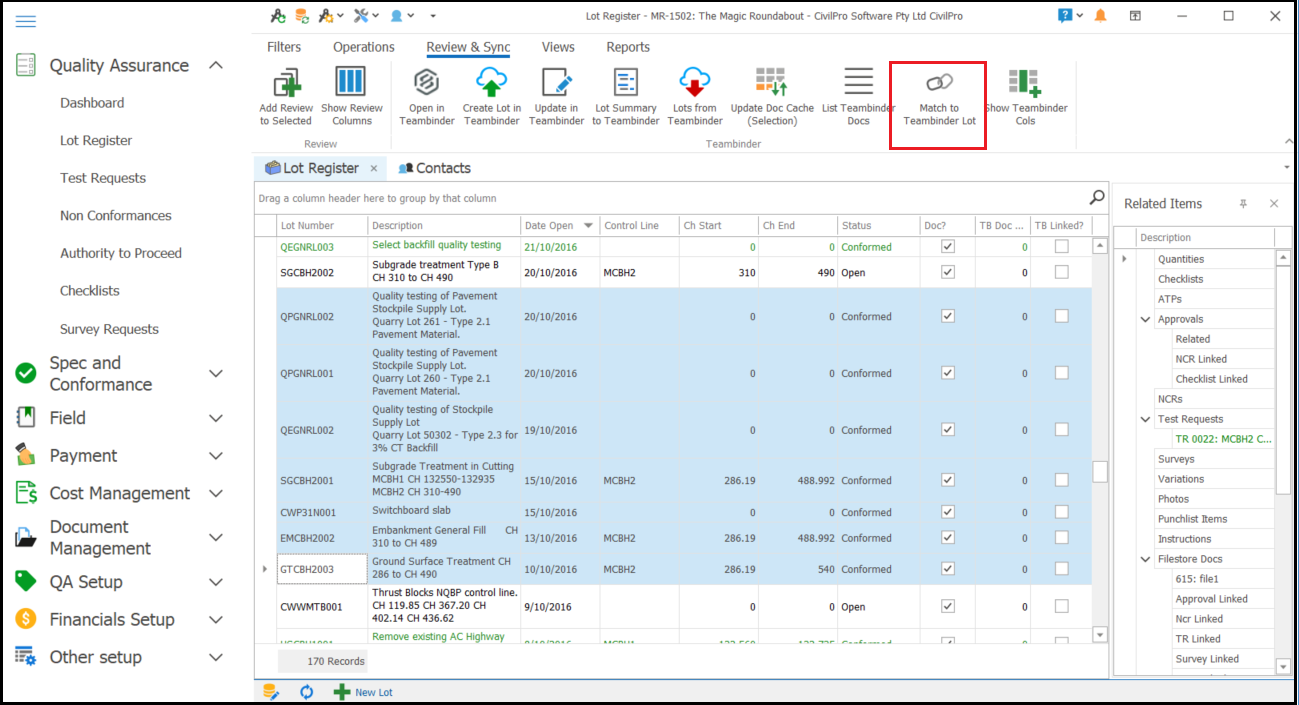The width and height of the screenshot is (1299, 705).
Task: Click the Related Items scrollbar down arrow
Action: point(1284,666)
